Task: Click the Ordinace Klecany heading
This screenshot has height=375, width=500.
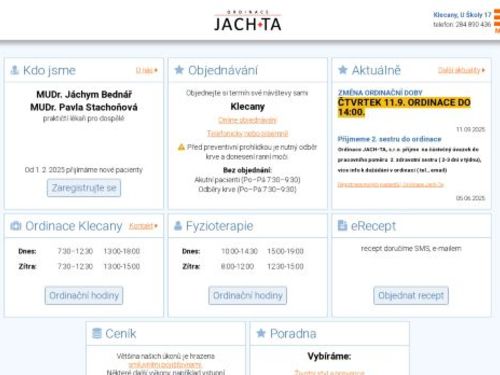Action: 74,226
